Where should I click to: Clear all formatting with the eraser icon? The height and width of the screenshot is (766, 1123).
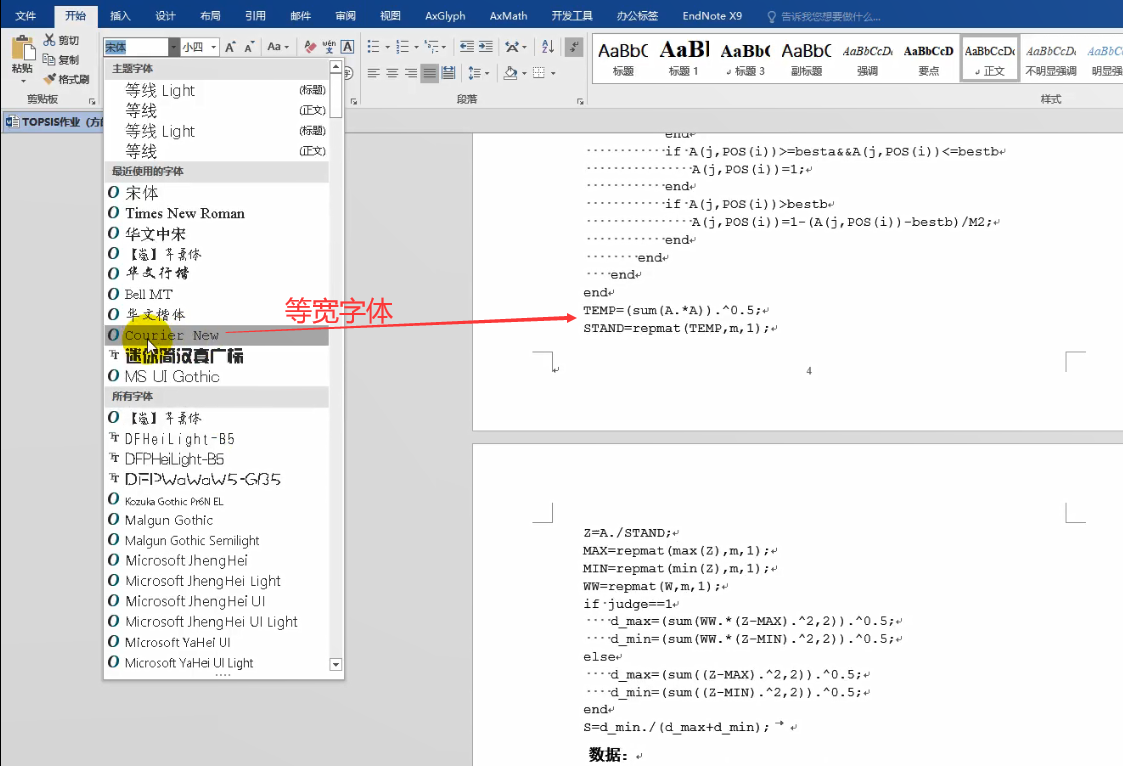coord(310,47)
